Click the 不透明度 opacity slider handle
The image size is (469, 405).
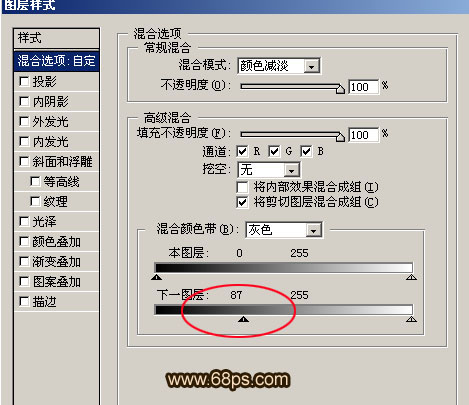pos(340,89)
